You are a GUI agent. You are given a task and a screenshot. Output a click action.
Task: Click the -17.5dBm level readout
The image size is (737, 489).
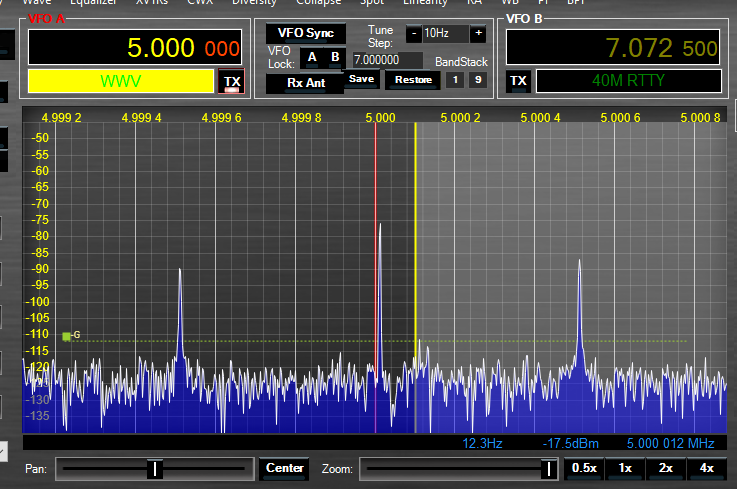(x=571, y=443)
